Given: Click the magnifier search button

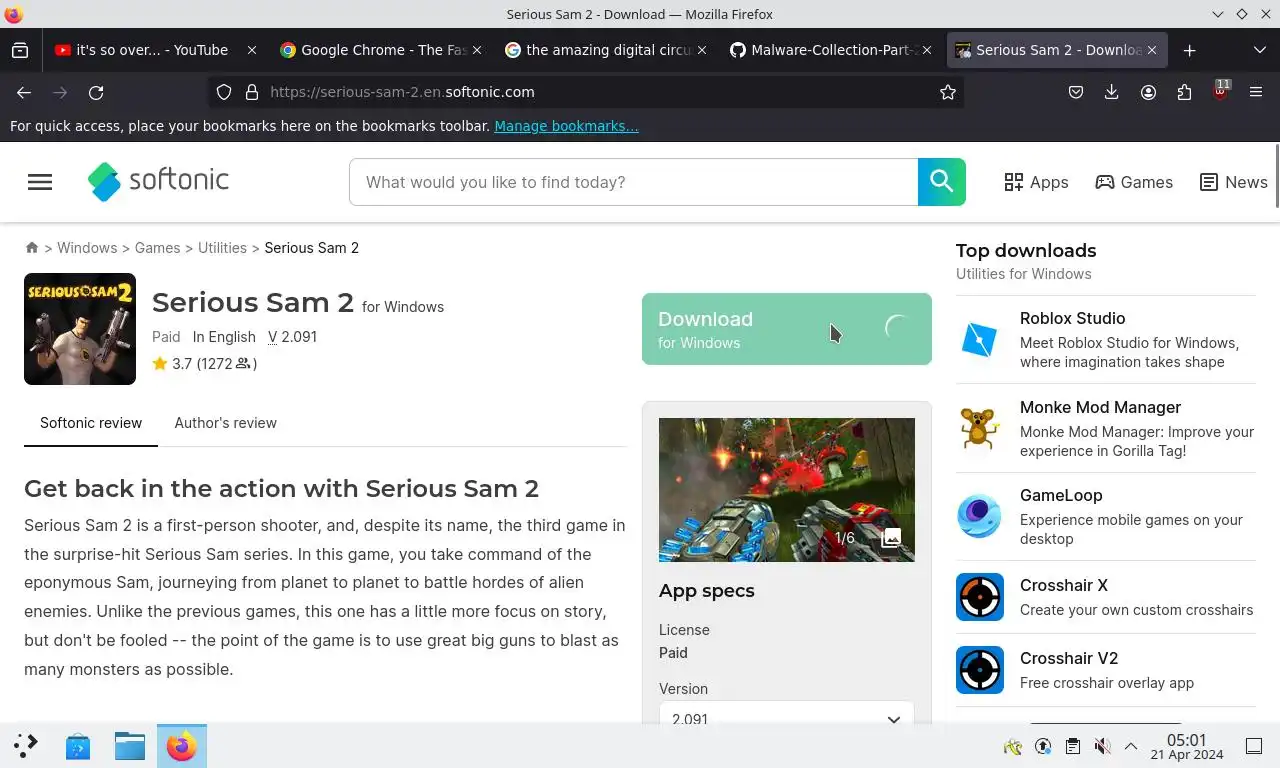Looking at the screenshot, I should [x=941, y=182].
